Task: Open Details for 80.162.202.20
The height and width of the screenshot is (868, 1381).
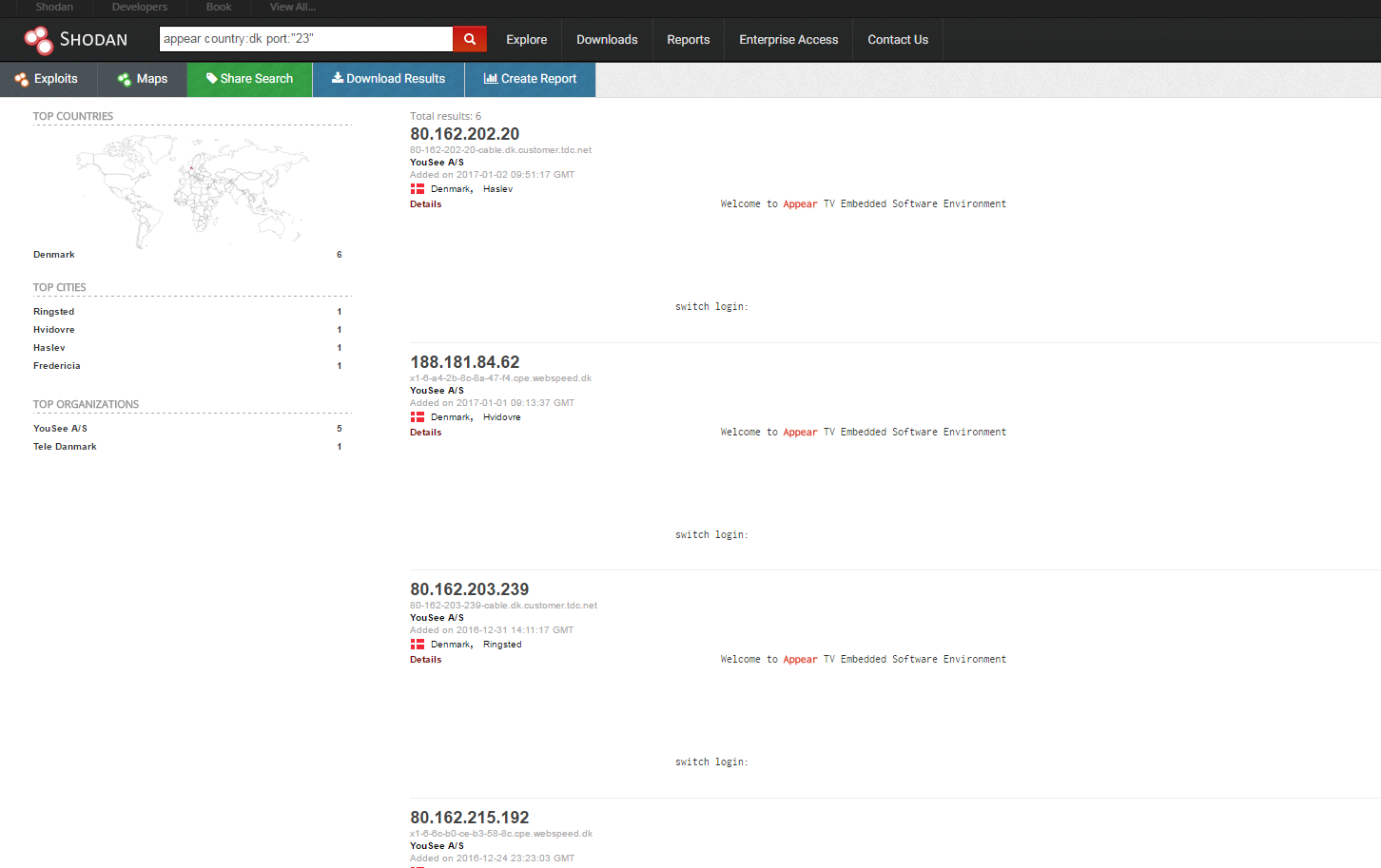Action: coord(425,204)
